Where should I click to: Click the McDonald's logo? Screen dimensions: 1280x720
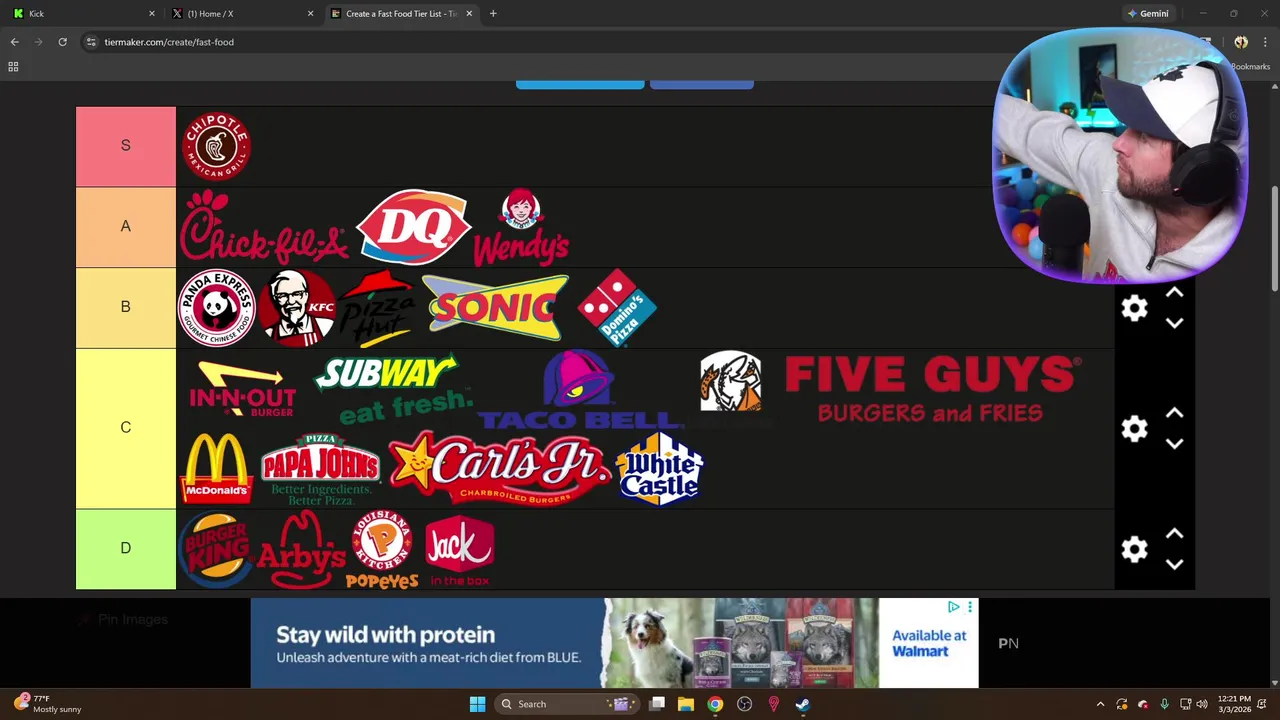(x=217, y=468)
